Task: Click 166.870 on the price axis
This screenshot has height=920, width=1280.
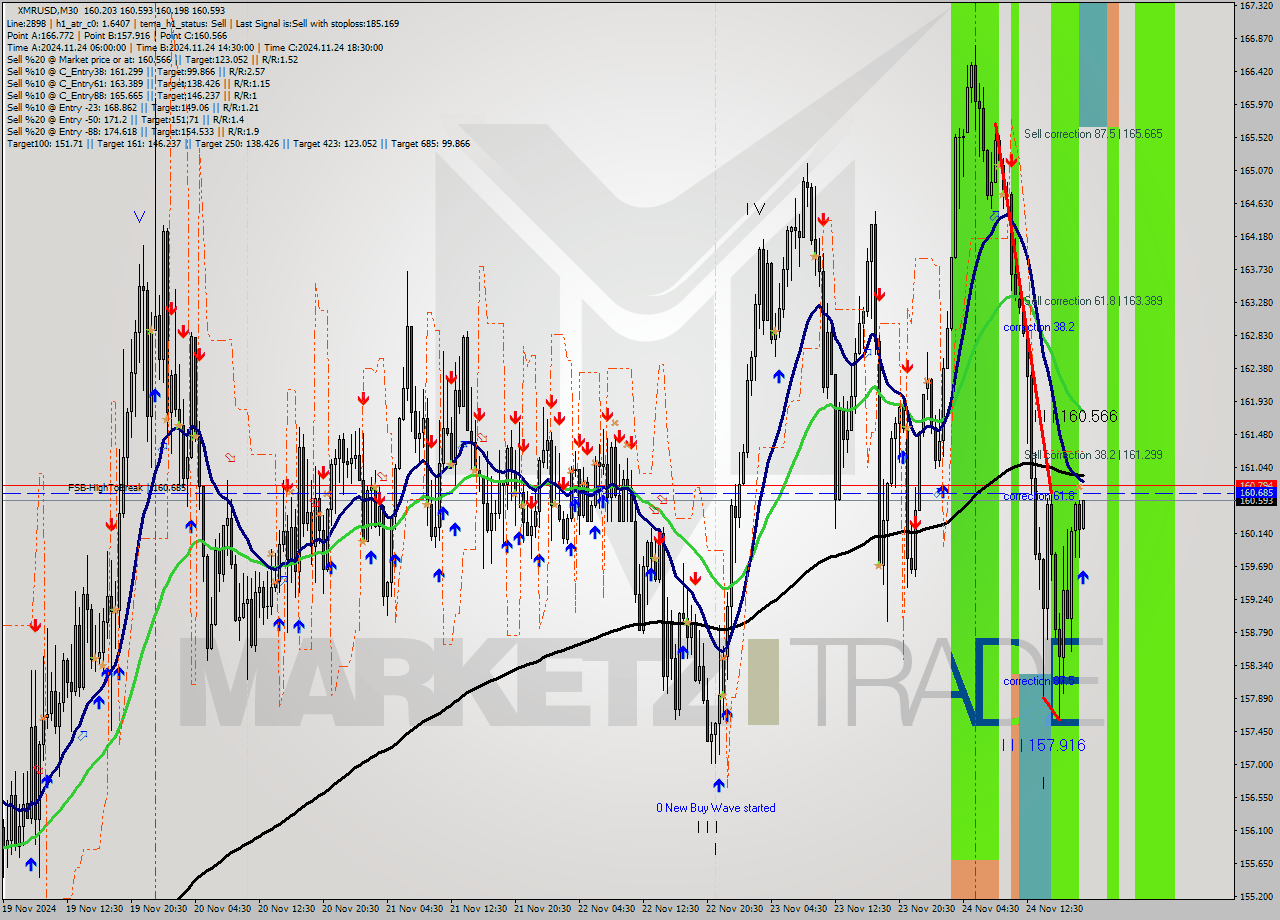Action: click(x=1255, y=39)
